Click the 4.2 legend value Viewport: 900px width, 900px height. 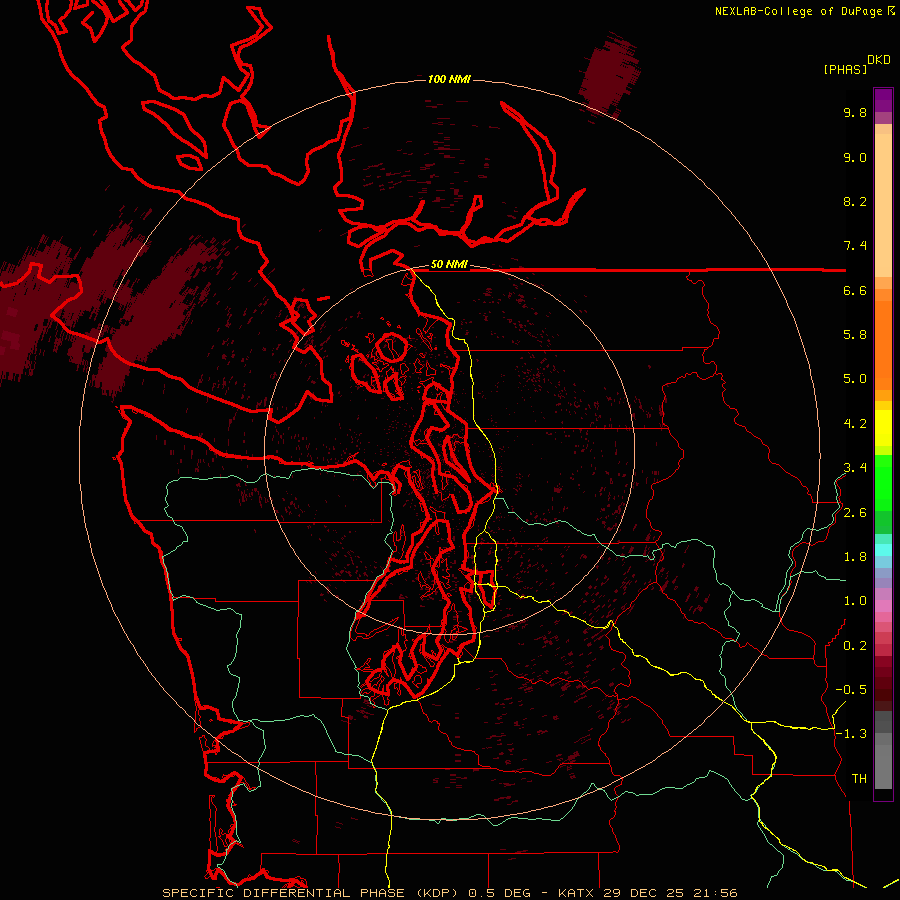coord(855,424)
